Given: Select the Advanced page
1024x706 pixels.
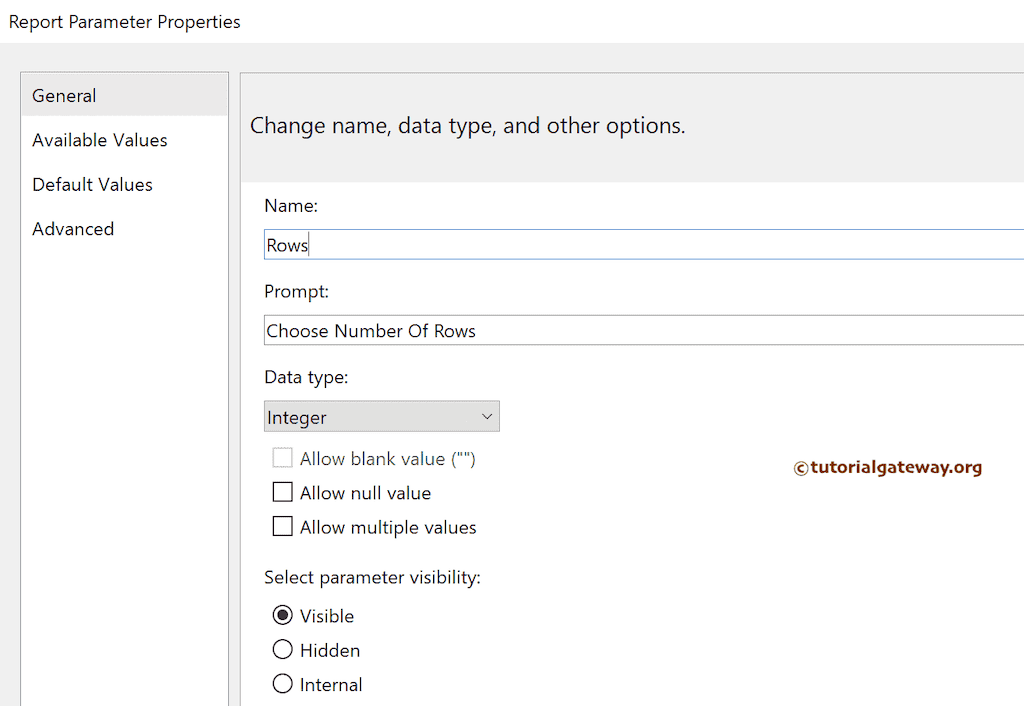Looking at the screenshot, I should pyautogui.click(x=73, y=228).
